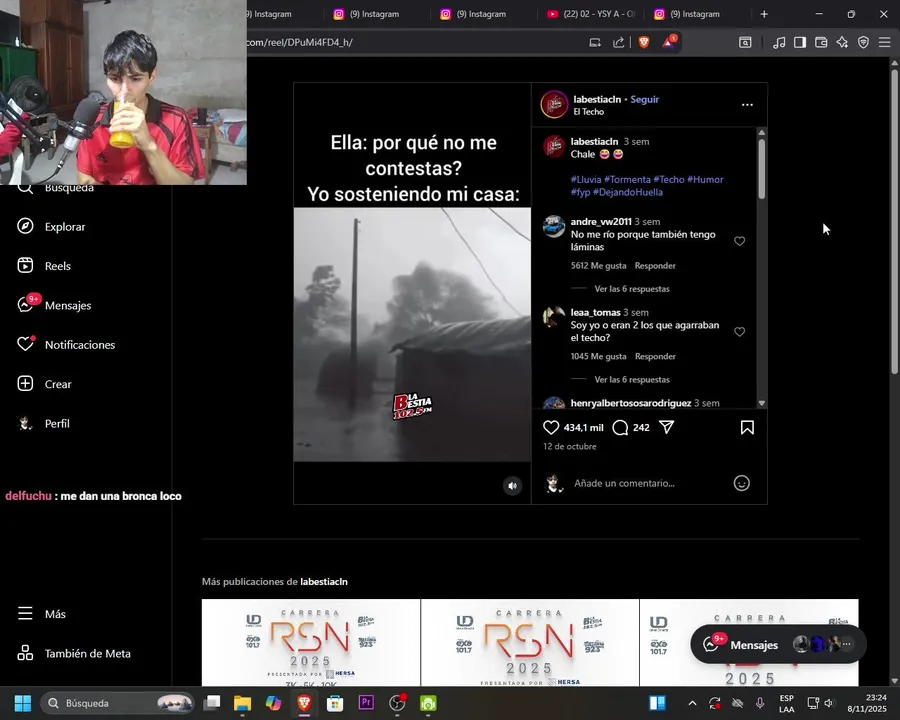Screen dimensions: 900x720
Task: Expand 6 replies under andre_vw2011's comment
Action: pos(632,289)
